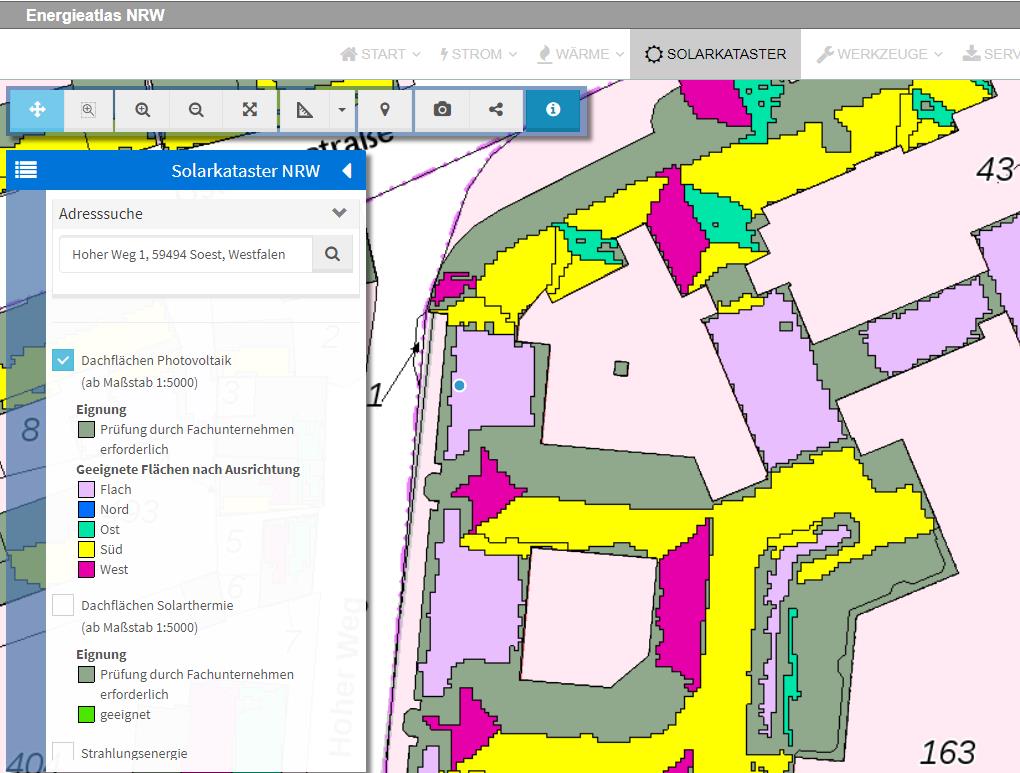Click the zoom out magnifier
The height and width of the screenshot is (773, 1020).
pyautogui.click(x=196, y=110)
